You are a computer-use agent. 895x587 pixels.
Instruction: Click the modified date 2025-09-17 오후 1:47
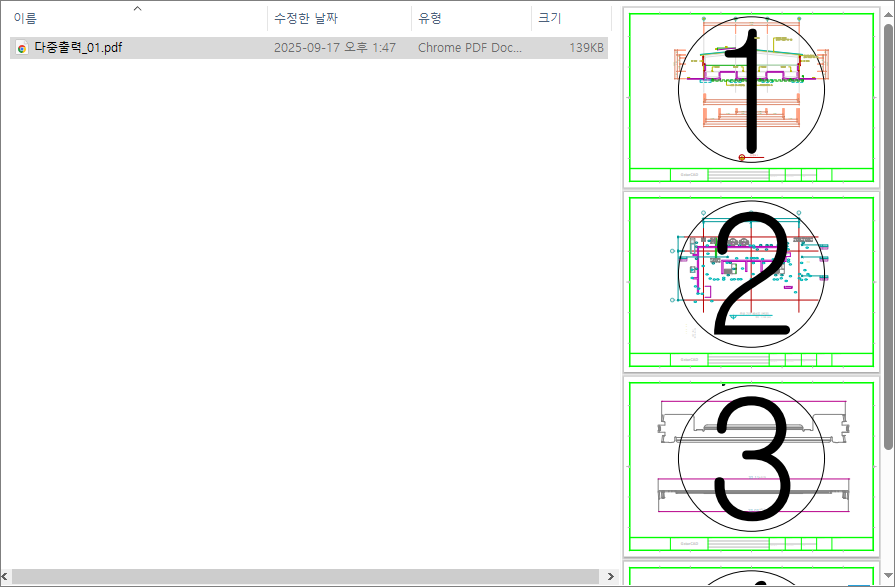(x=334, y=48)
